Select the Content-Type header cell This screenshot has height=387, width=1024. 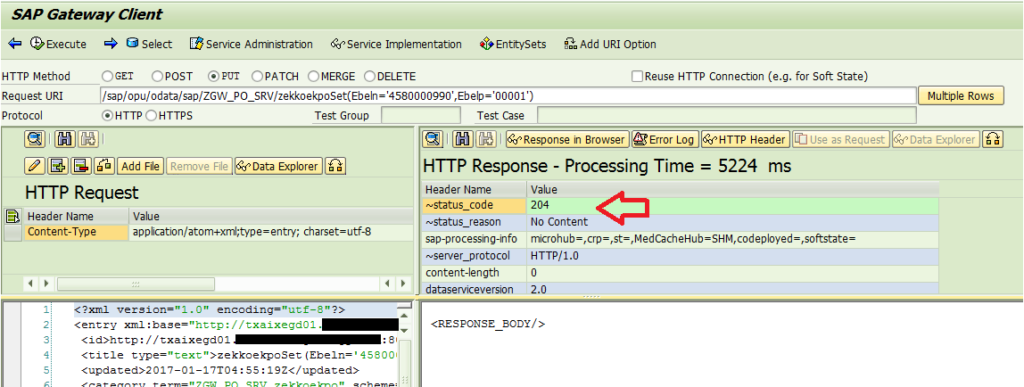point(76,232)
